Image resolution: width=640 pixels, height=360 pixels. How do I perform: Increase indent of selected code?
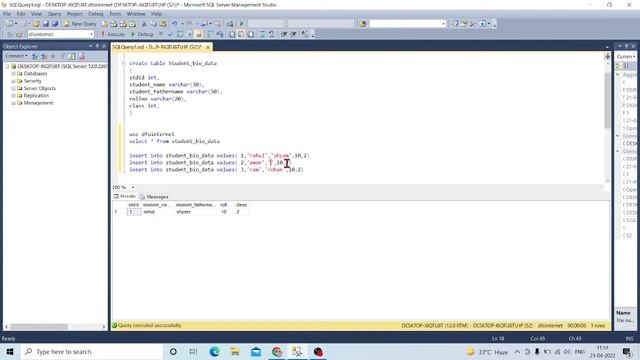293,34
